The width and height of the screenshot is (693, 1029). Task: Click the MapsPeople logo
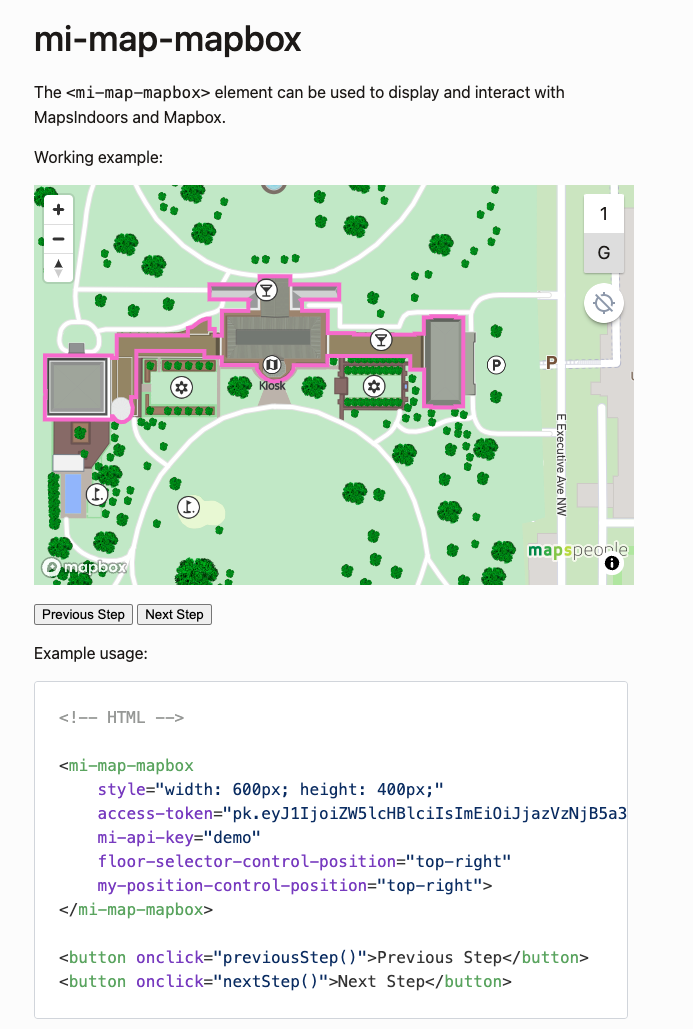(x=577, y=550)
